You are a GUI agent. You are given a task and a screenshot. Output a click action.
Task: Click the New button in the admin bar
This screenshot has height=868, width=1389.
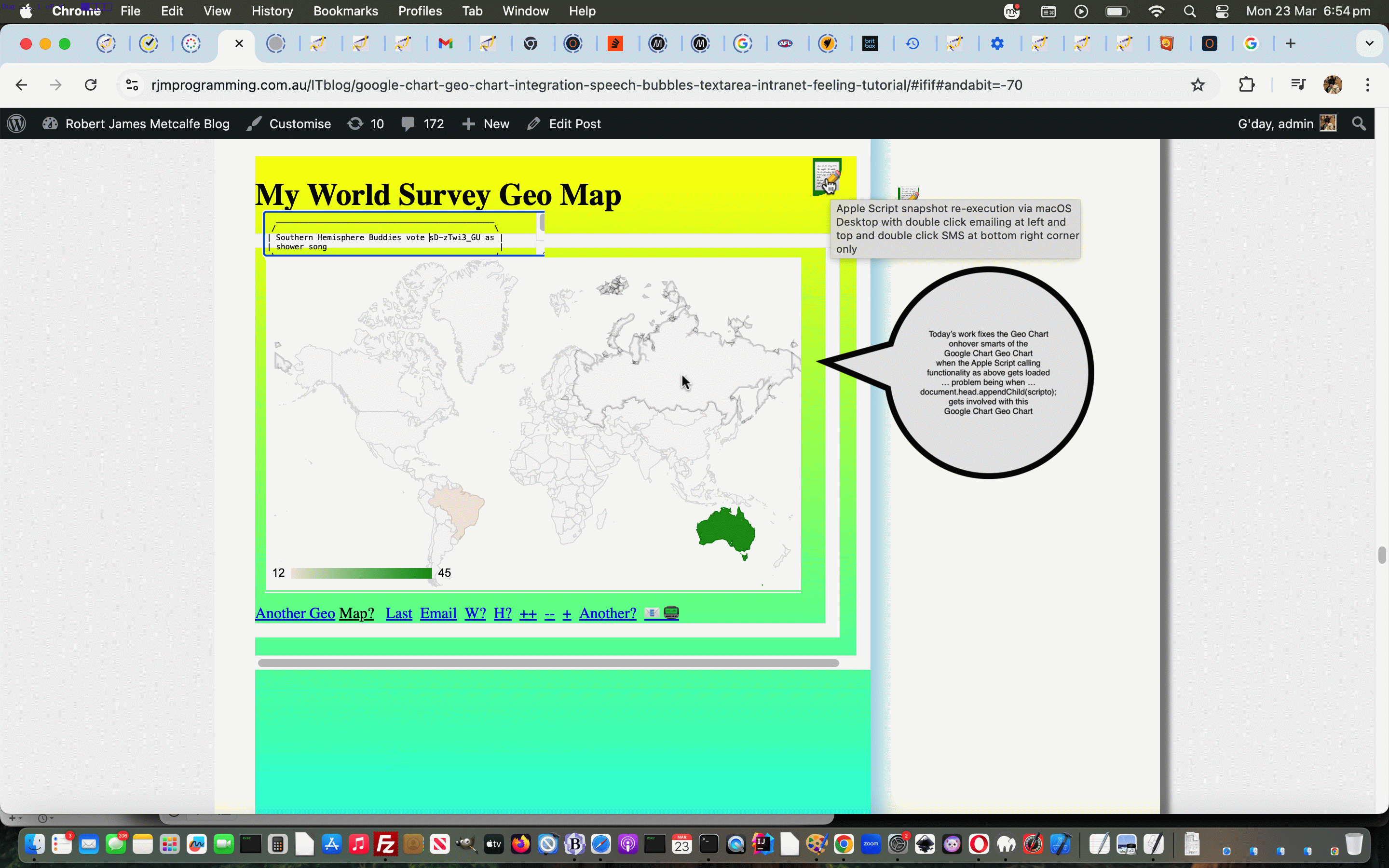coord(485,123)
